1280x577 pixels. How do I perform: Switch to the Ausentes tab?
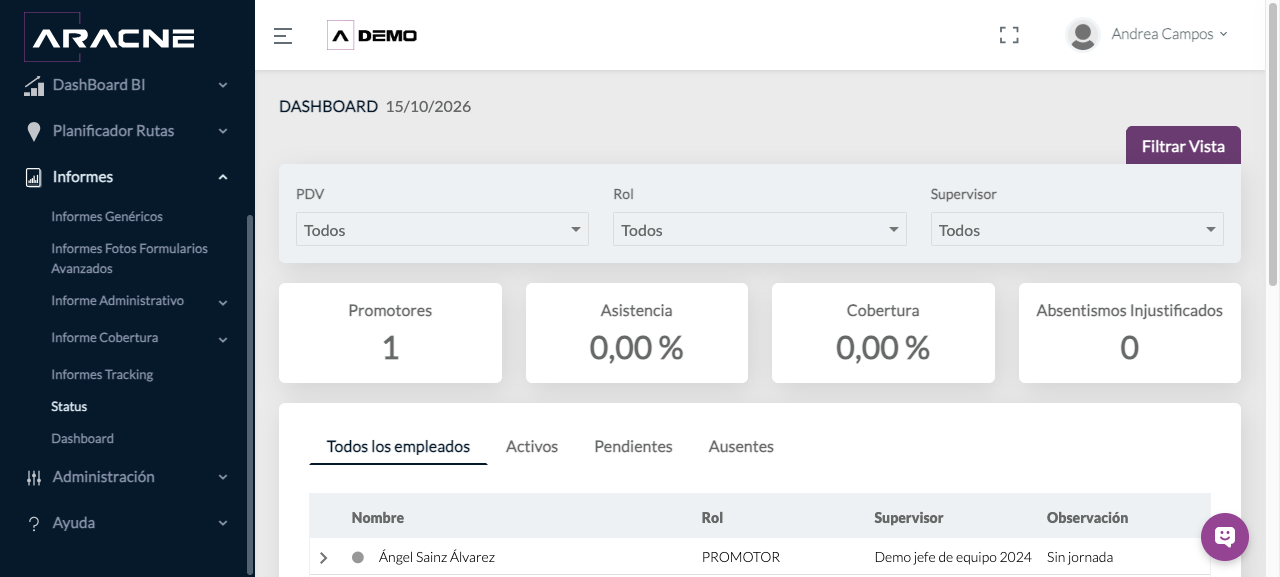[741, 447]
